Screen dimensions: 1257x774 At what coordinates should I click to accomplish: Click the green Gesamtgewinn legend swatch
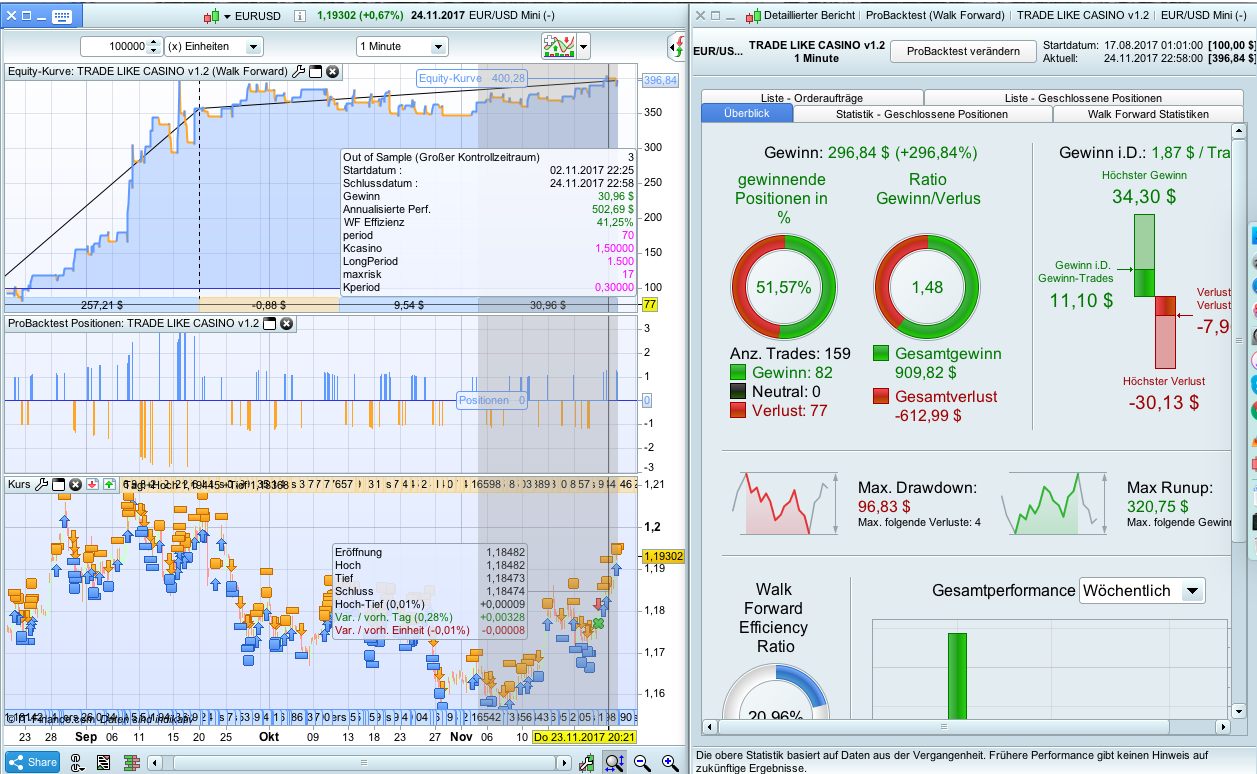(881, 353)
